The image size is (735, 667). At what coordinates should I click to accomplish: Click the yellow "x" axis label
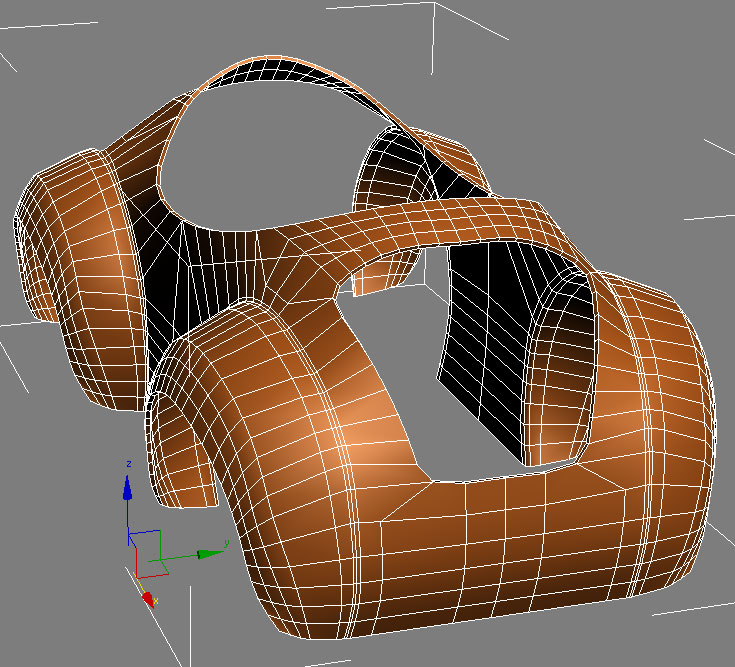coord(158,603)
